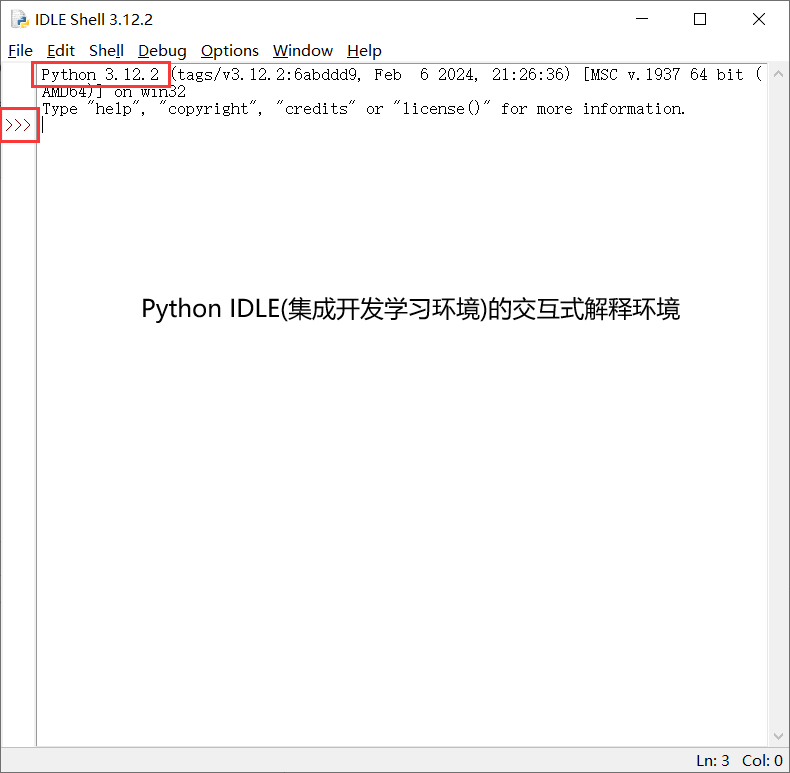Expand the Shell menu

click(106, 51)
